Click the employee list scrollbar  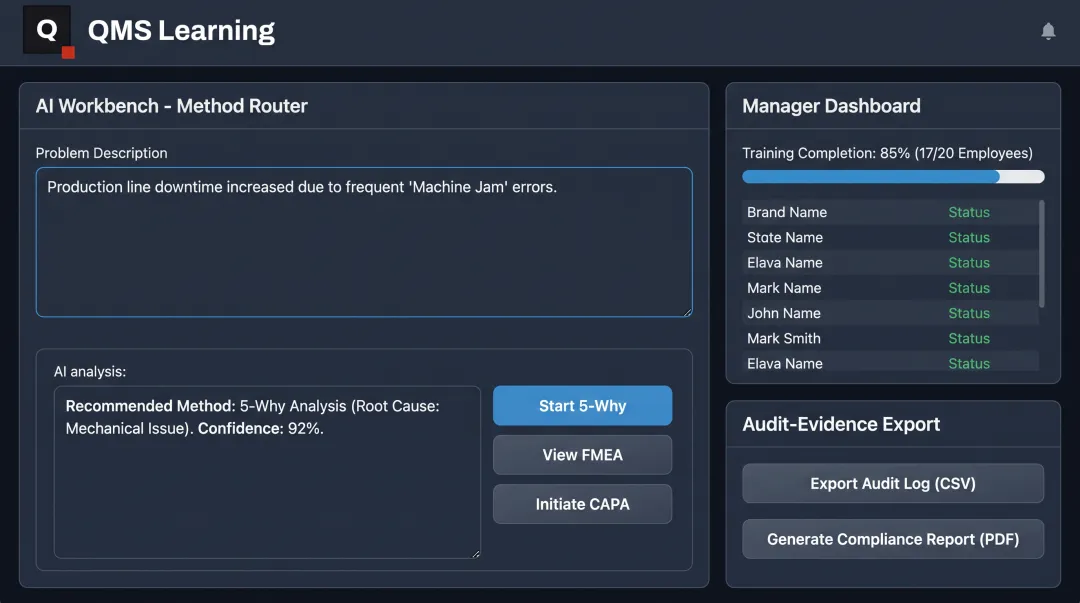1041,254
